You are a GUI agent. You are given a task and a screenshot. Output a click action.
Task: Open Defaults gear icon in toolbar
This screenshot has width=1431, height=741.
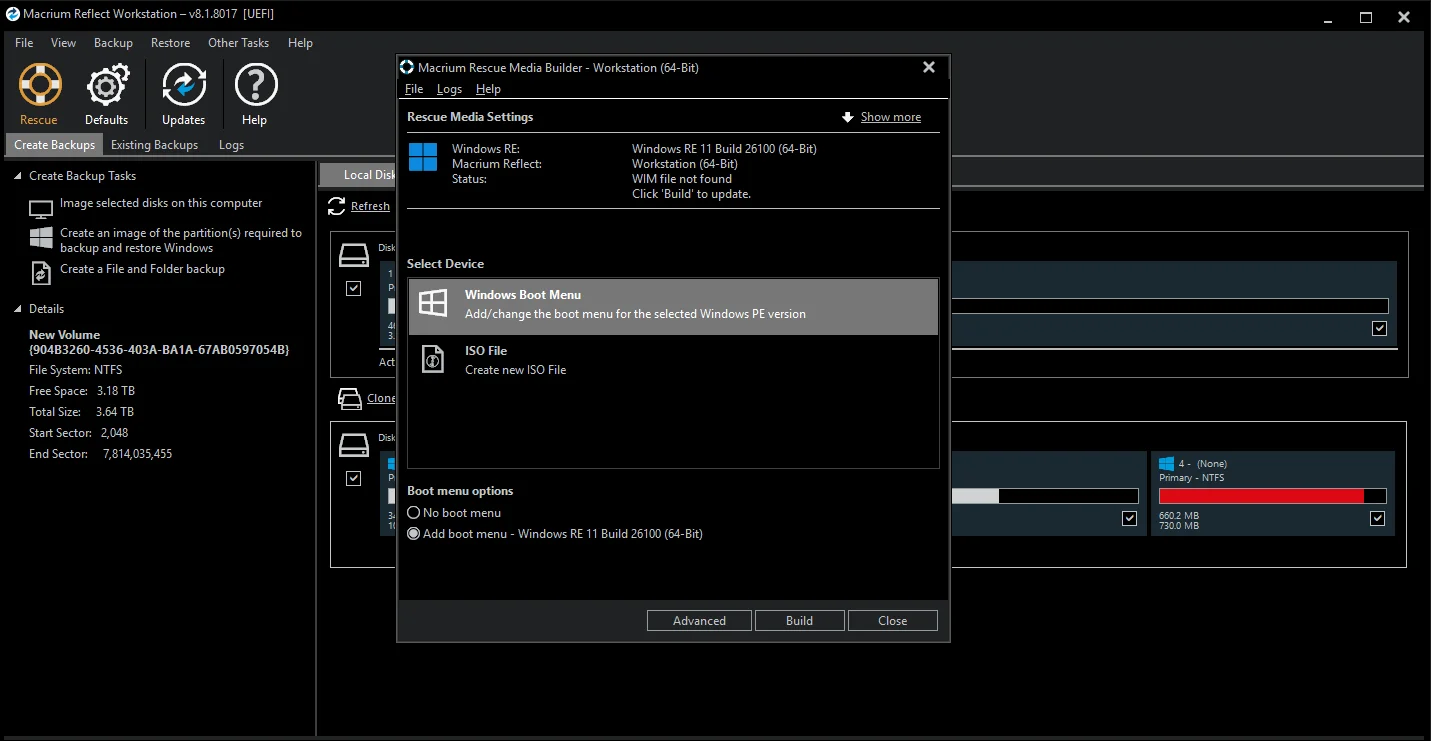tap(107, 86)
